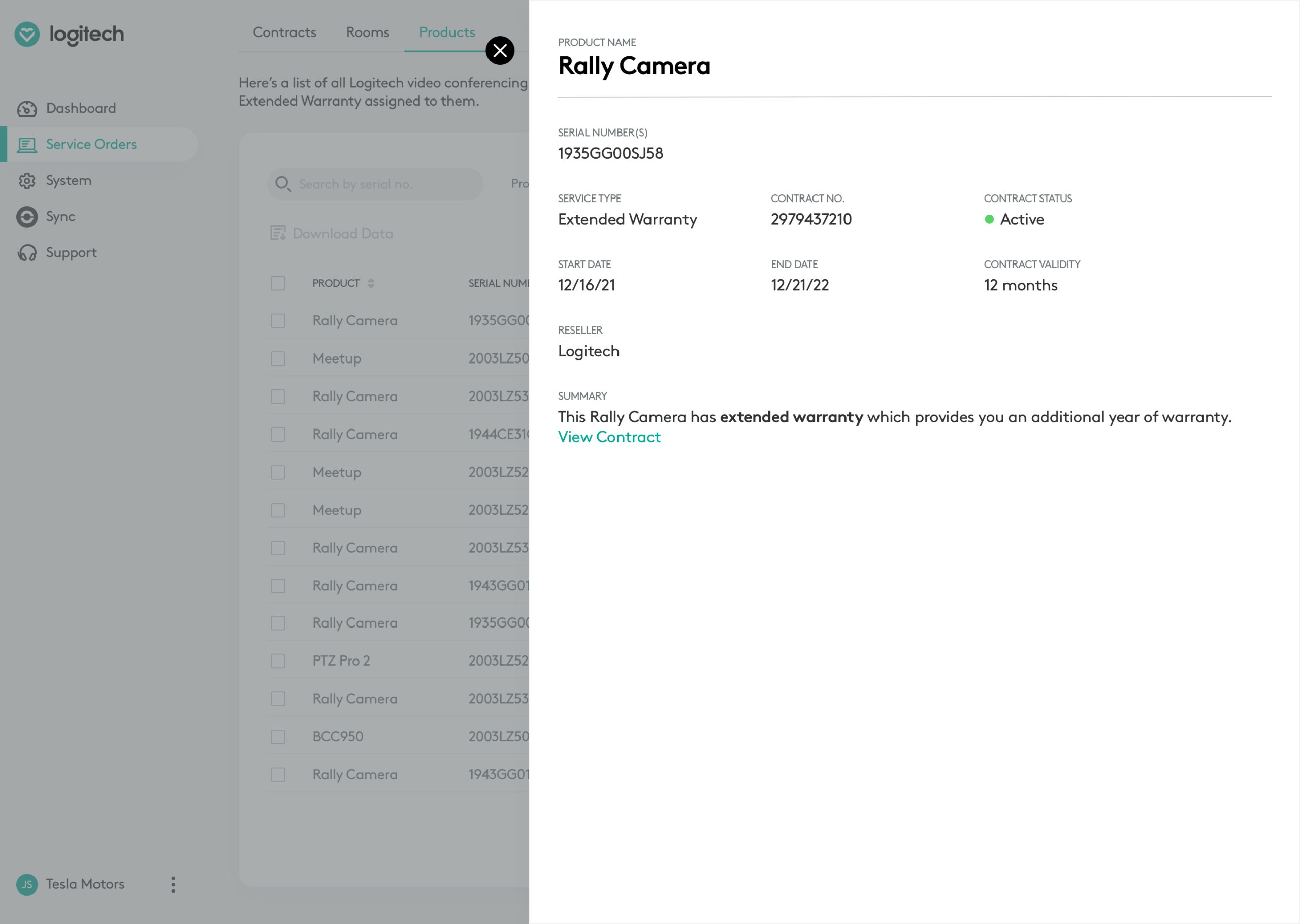Toggle the select-all header checkbox
Image resolution: width=1300 pixels, height=924 pixels.
[278, 283]
